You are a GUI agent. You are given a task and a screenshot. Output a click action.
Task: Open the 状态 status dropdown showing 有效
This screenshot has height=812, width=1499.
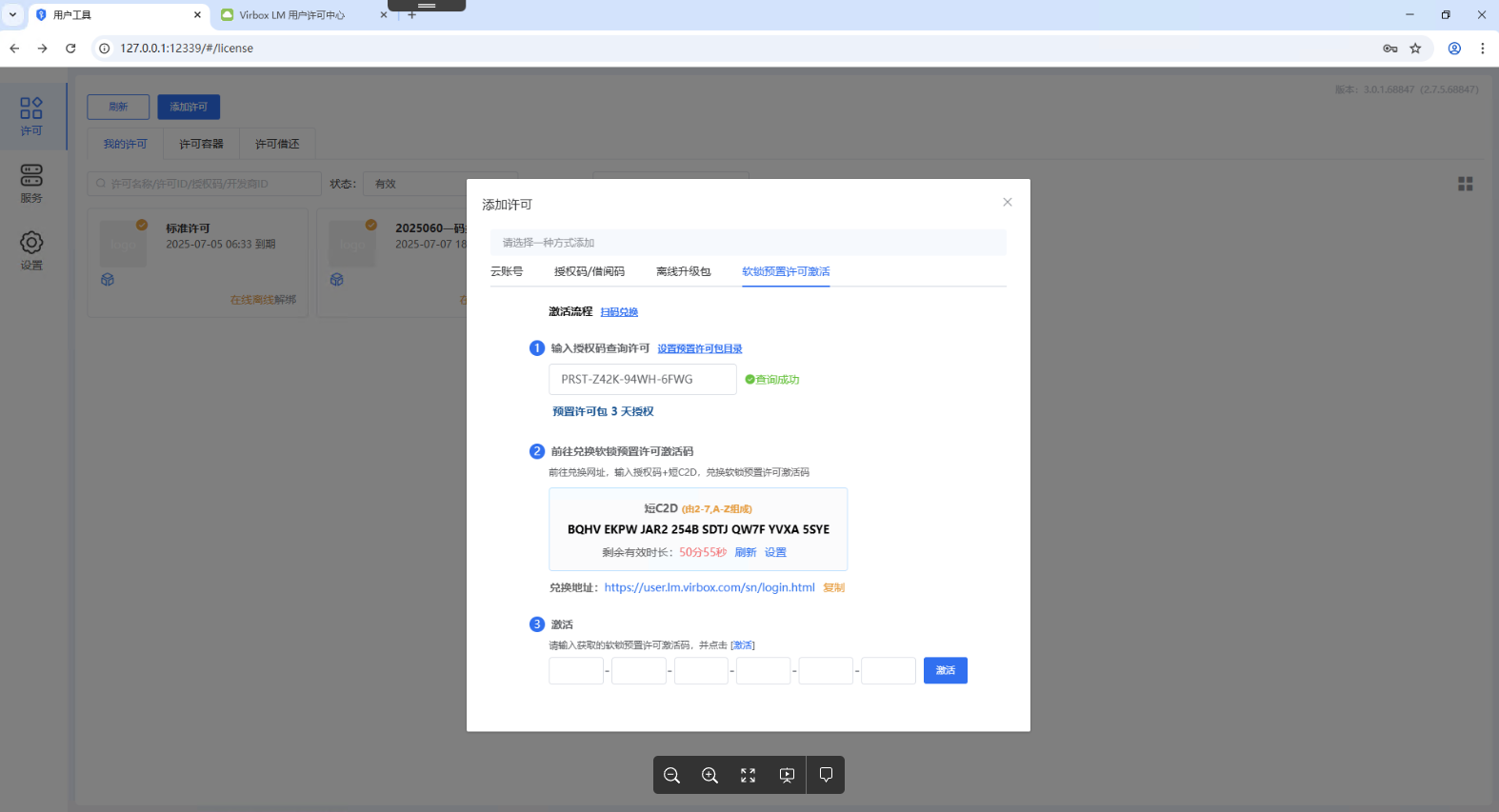pyautogui.click(x=439, y=184)
